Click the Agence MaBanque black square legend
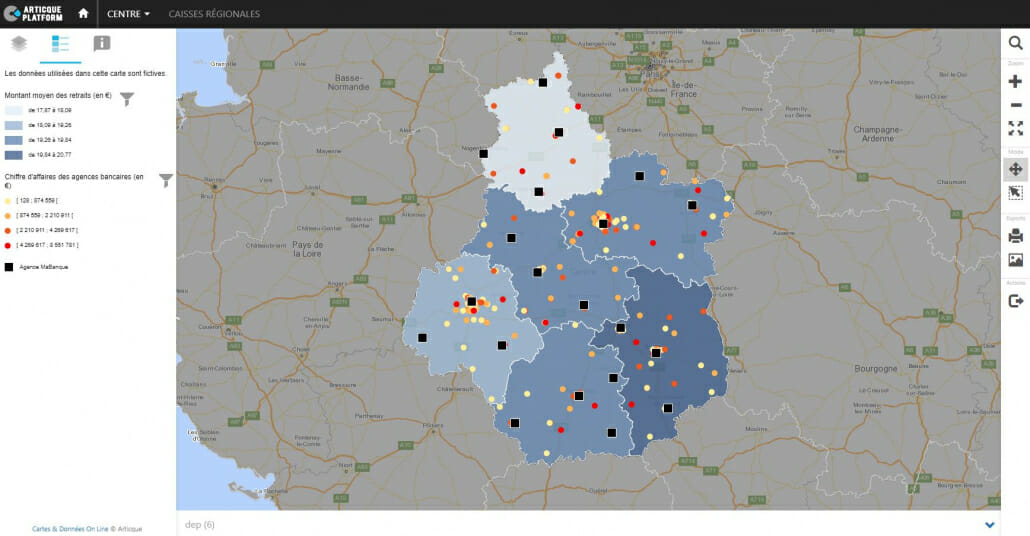Image resolution: width=1030 pixels, height=536 pixels. point(9,267)
